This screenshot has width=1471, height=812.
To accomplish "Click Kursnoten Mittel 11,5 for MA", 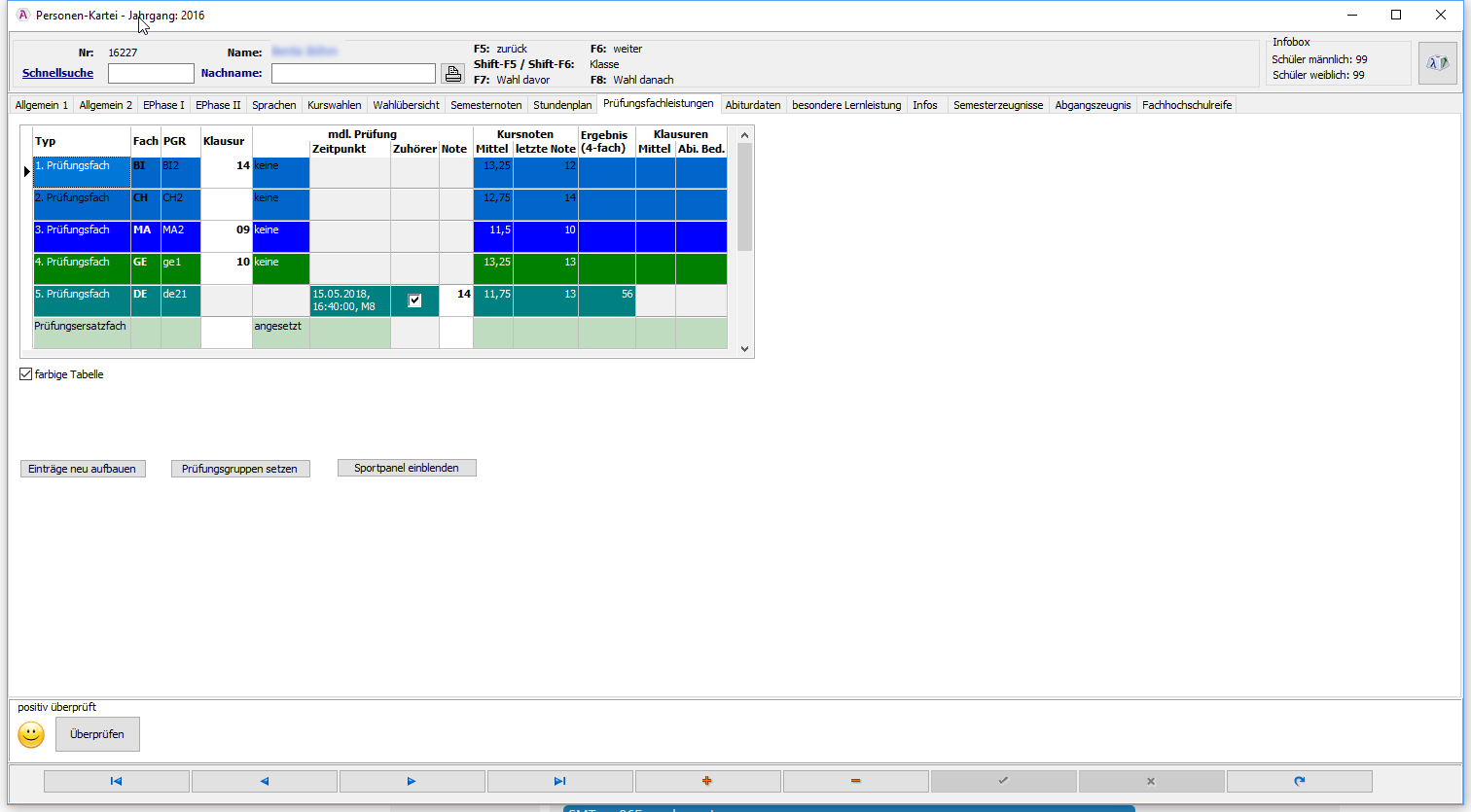I will point(493,236).
